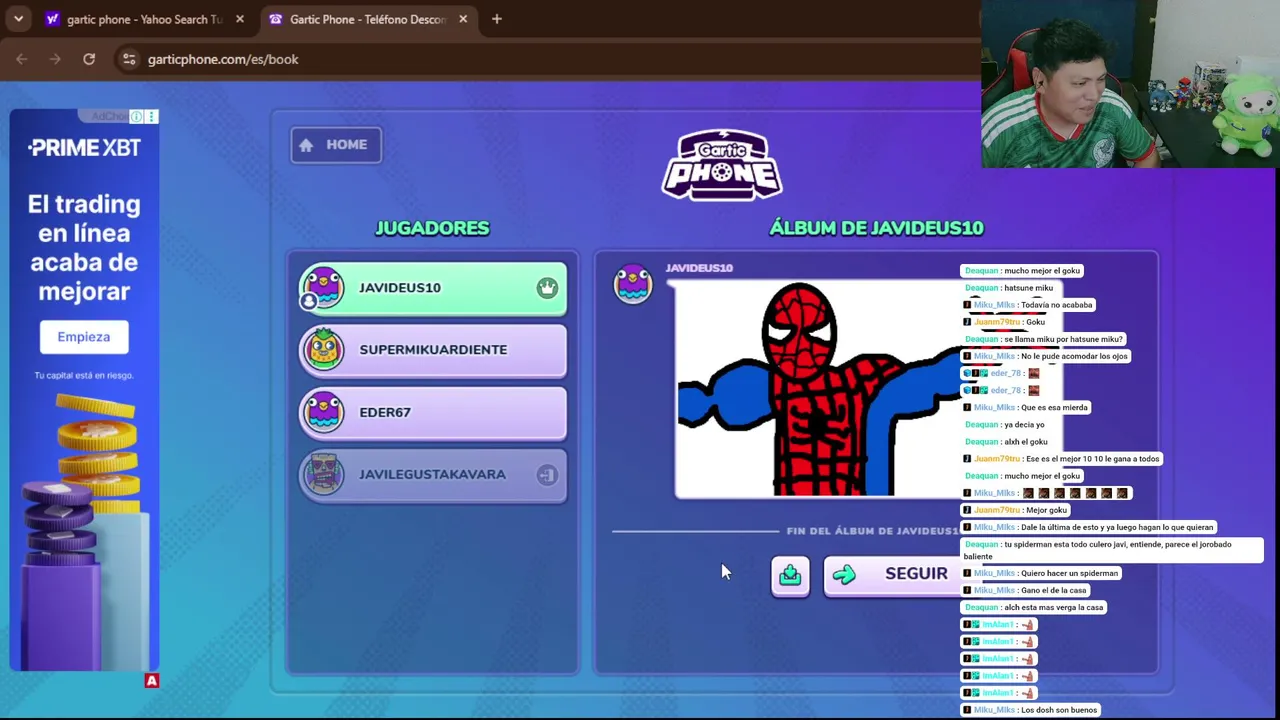Click the ad text 'Tu capital está en riesgo.'
Viewport: 1280px width, 720px height.
point(84,376)
